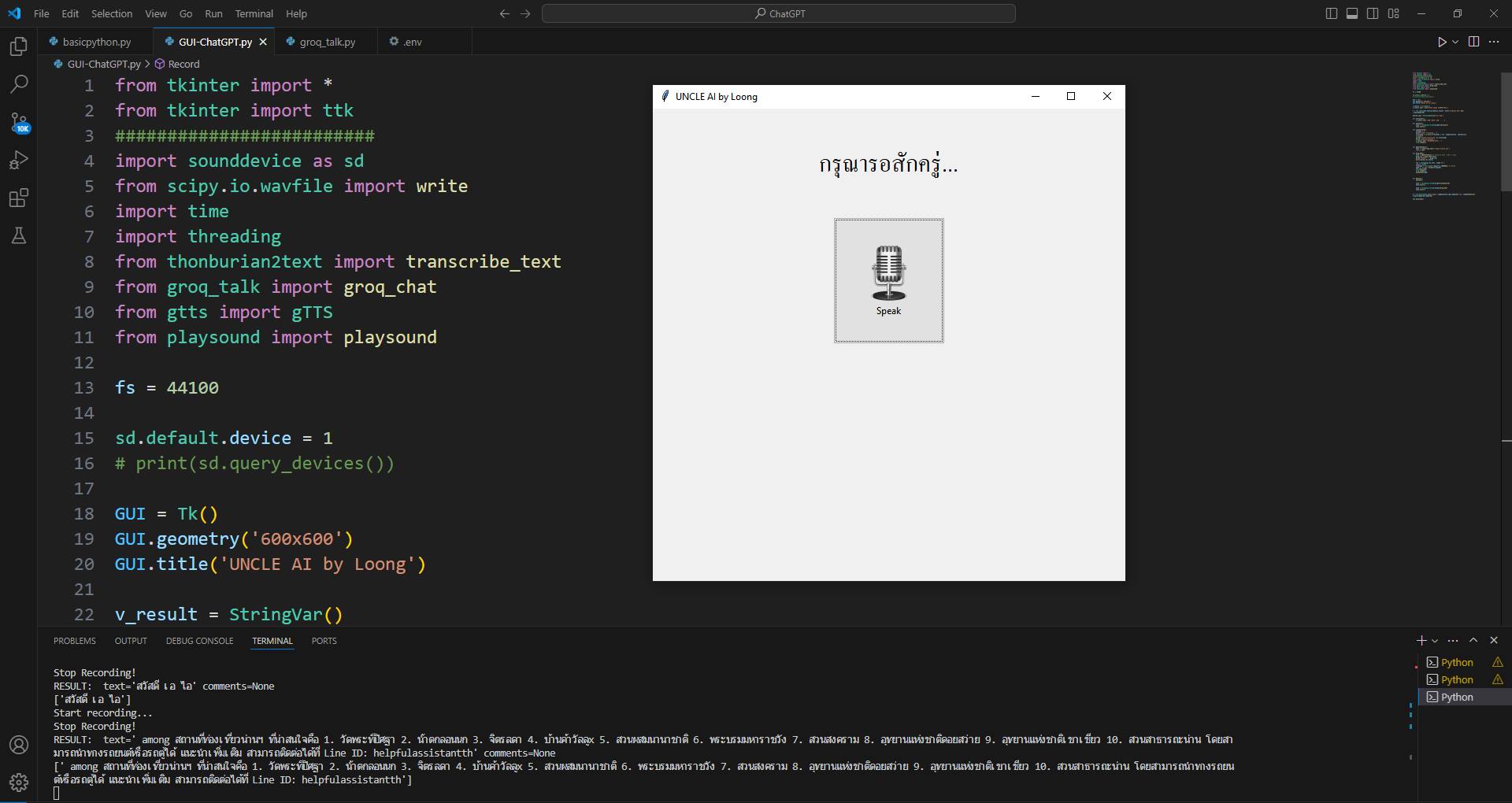This screenshot has width=1512, height=803.
Task: Toggle the bottom panel layout button
Action: click(x=1352, y=13)
